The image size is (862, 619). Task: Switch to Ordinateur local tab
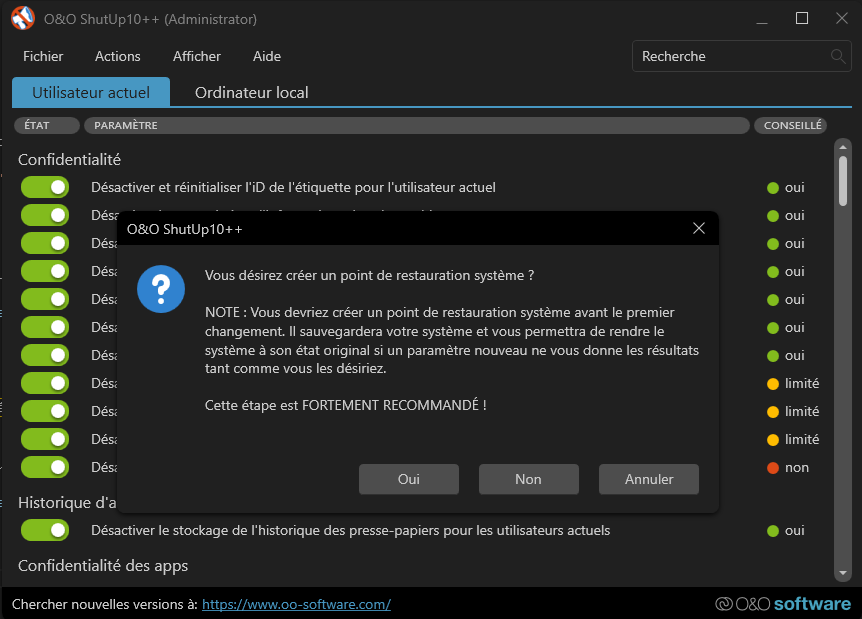(x=251, y=93)
